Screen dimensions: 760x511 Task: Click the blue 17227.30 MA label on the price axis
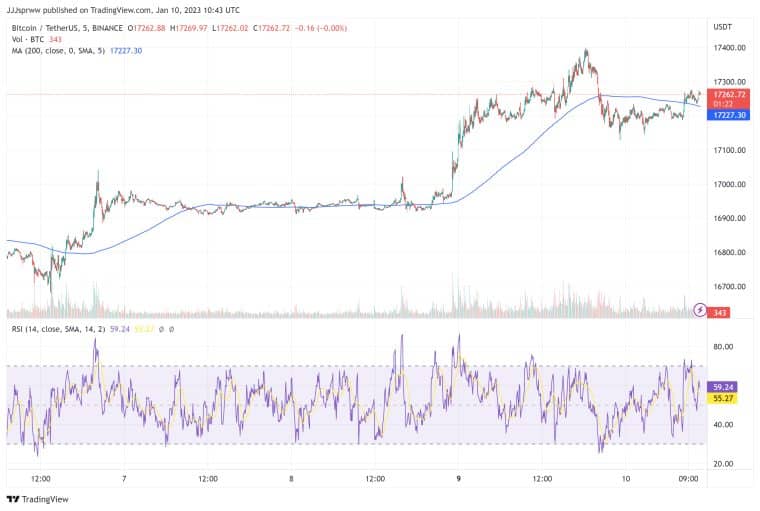tap(728, 115)
